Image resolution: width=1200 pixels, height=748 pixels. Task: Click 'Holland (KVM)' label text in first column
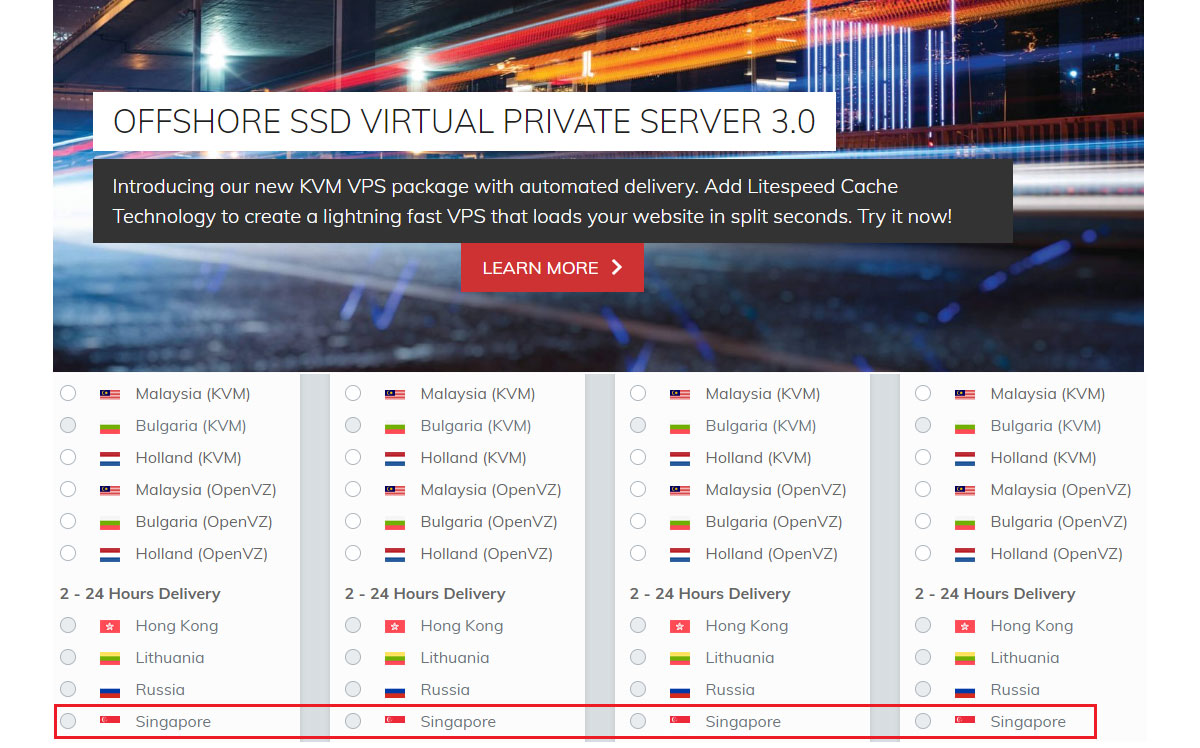(x=188, y=458)
